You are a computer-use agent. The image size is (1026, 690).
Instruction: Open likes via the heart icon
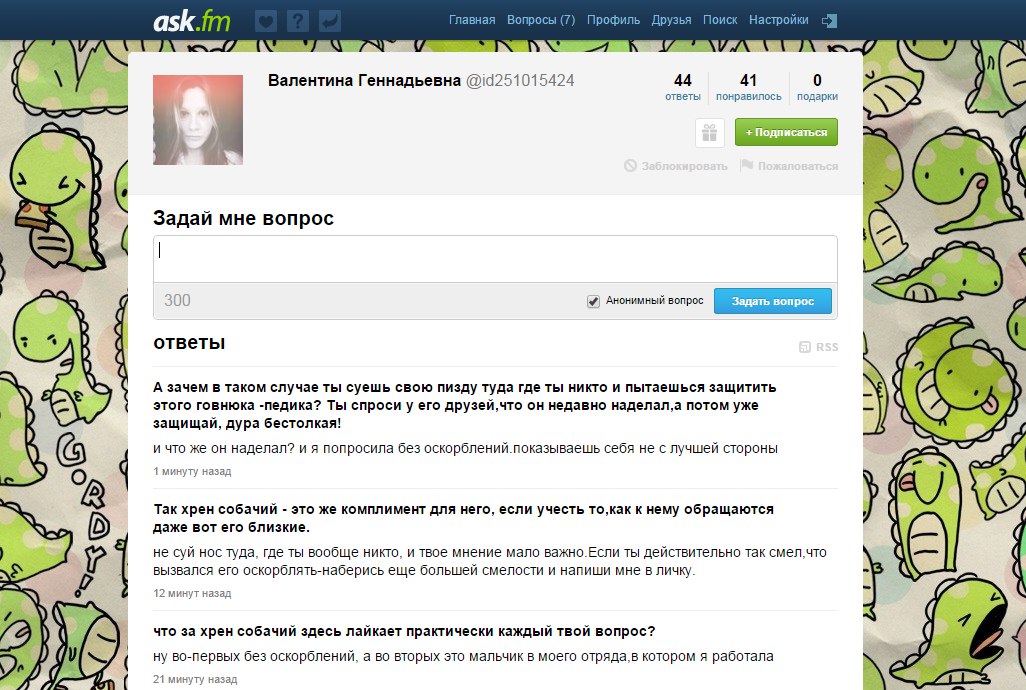266,20
